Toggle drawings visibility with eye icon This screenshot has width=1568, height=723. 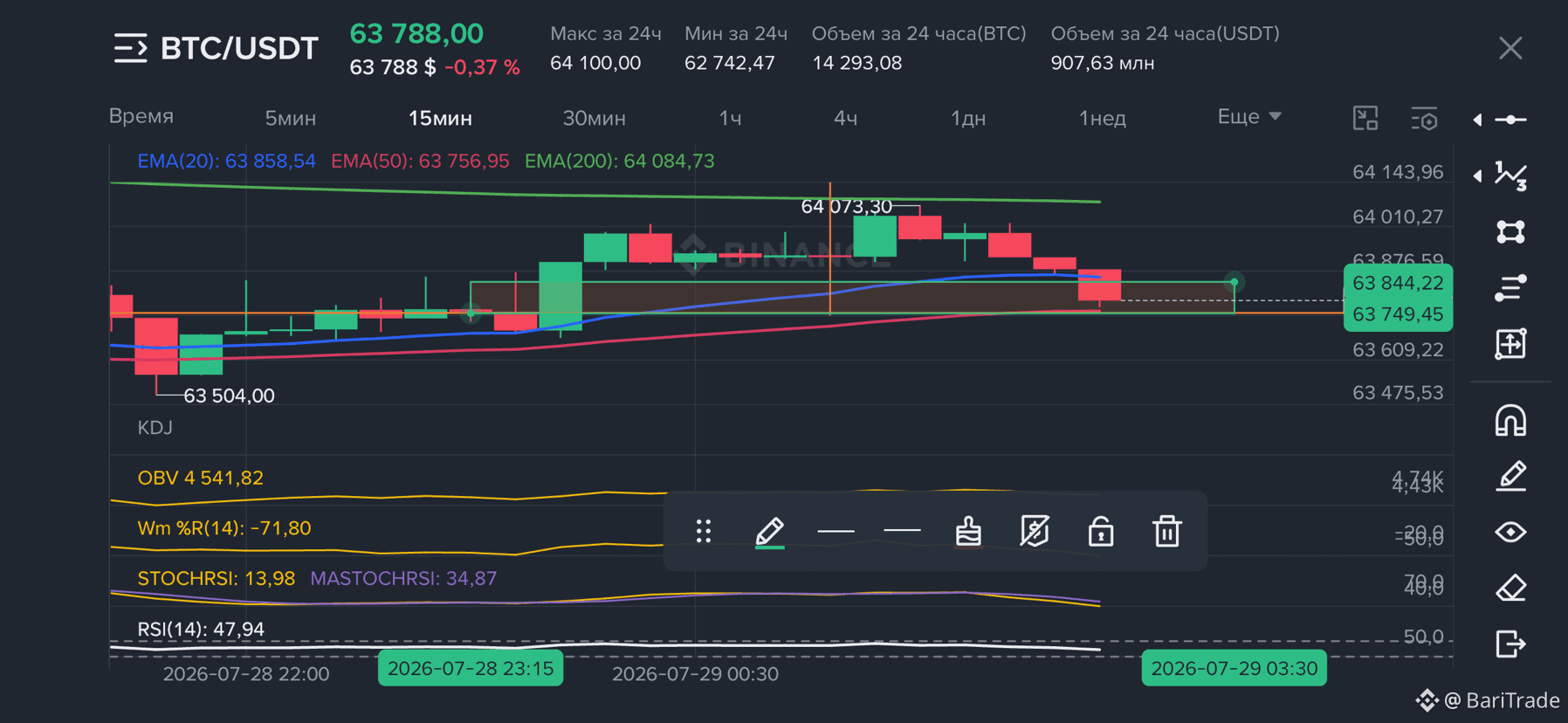(x=1511, y=532)
